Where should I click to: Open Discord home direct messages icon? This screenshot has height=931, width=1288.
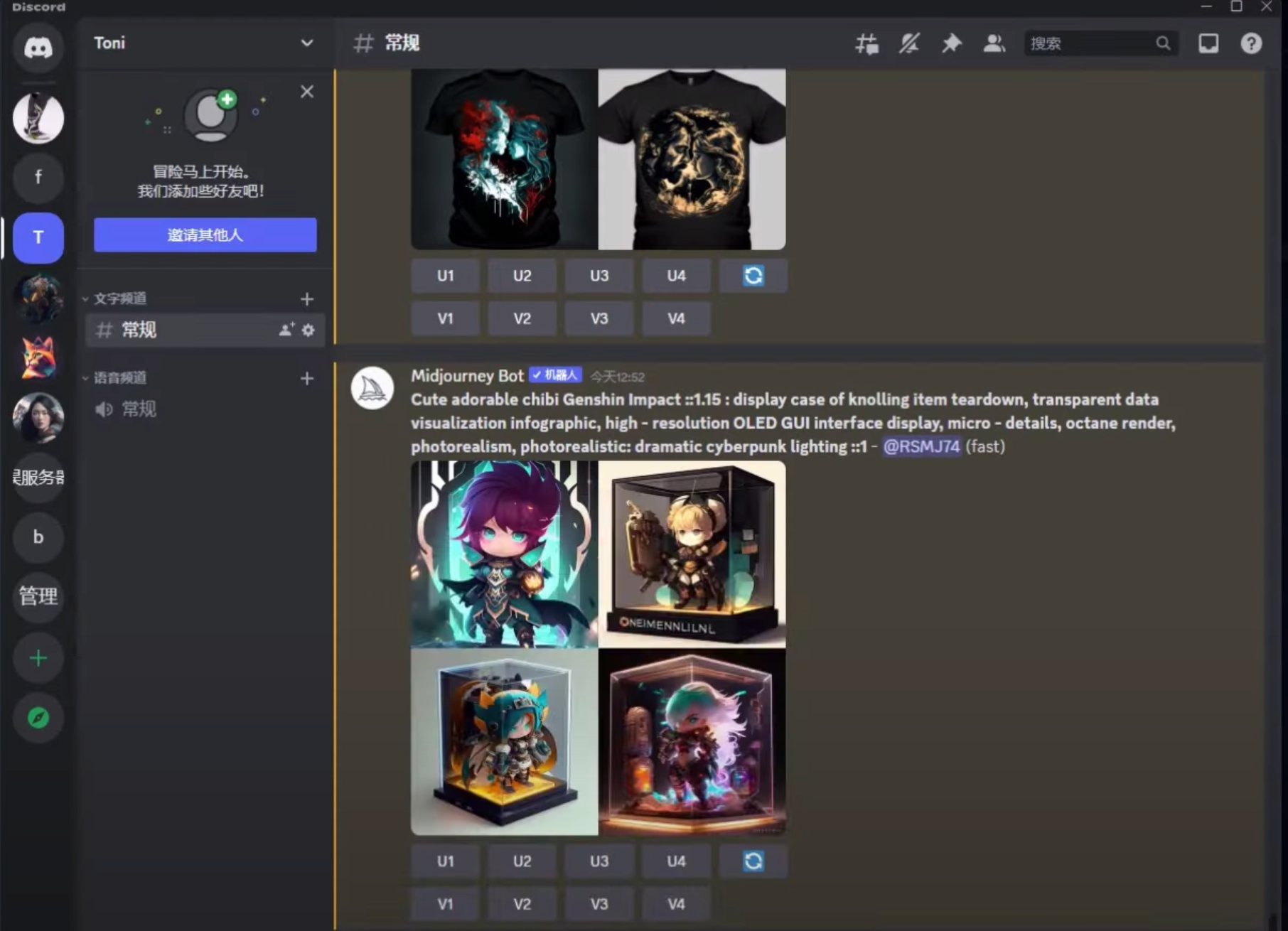[x=38, y=48]
